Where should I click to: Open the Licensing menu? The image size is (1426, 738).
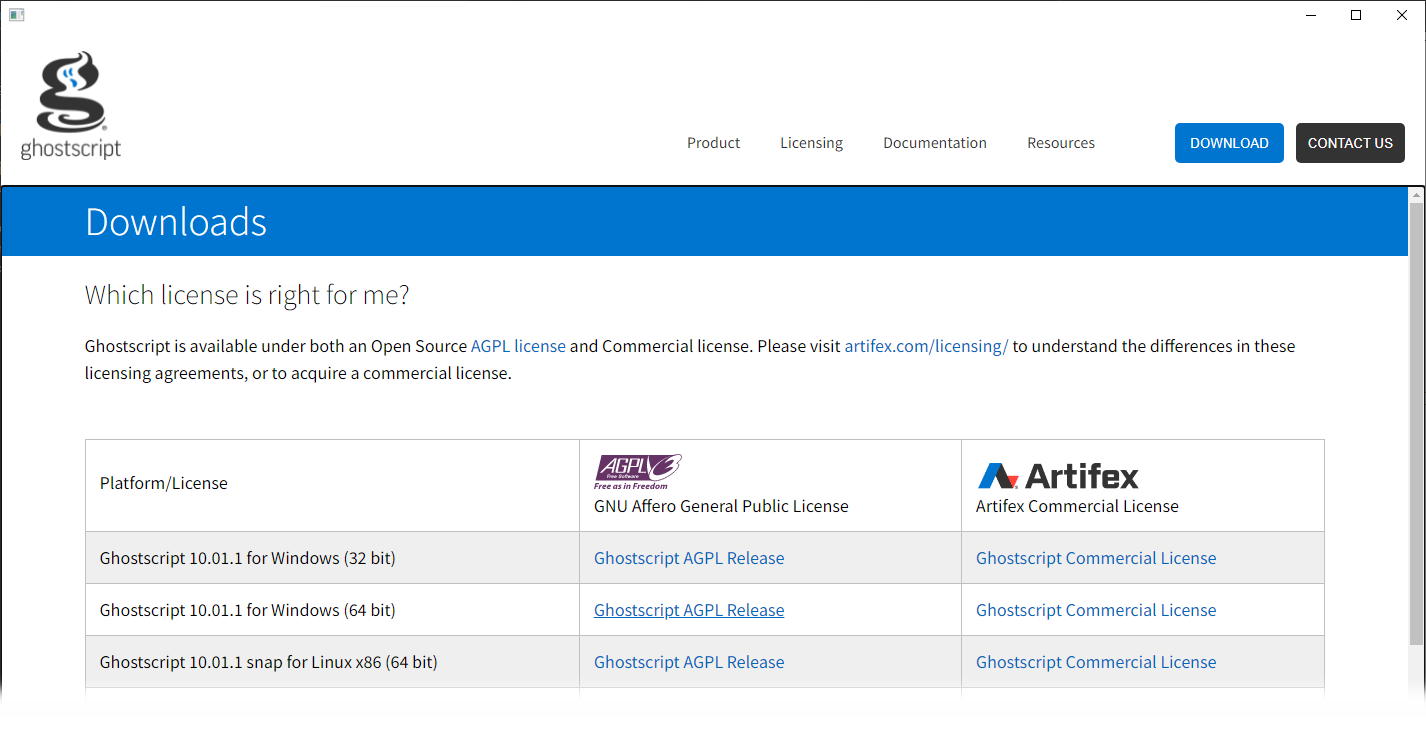tap(811, 142)
